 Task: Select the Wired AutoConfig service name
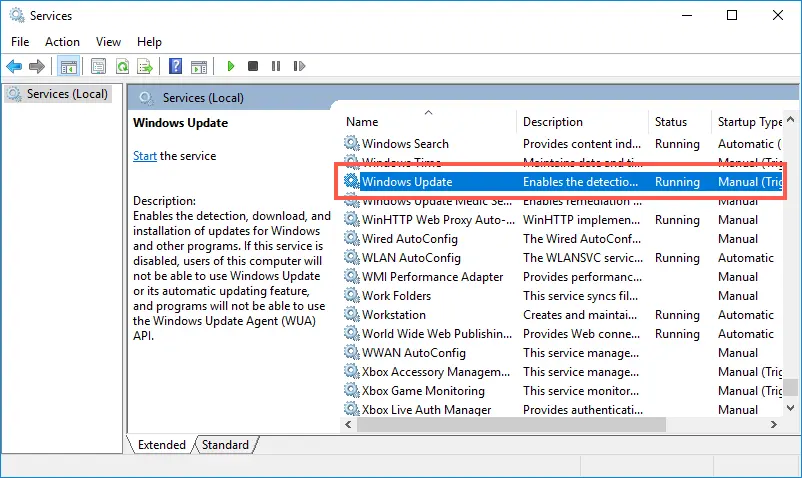[410, 239]
